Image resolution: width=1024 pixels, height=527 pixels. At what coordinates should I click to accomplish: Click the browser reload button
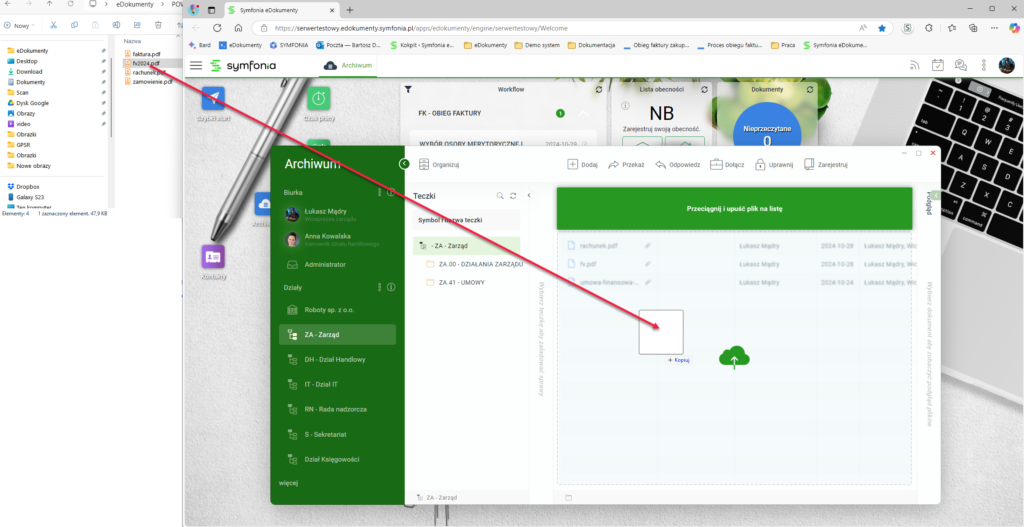(217, 28)
